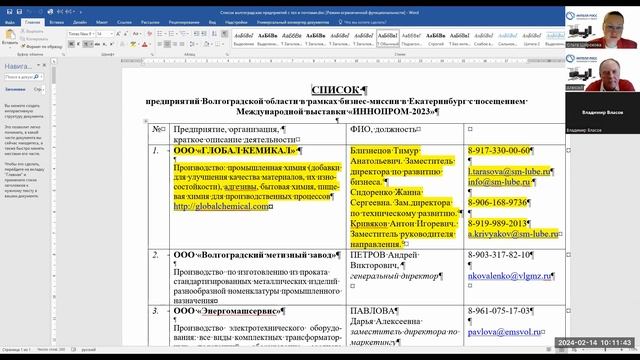Toggle Center alignment
The width and height of the screenshot is (640, 360).
pos(167,44)
